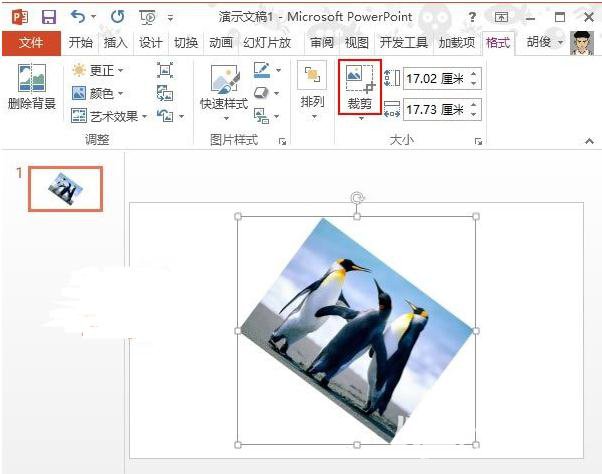The image size is (602, 474).
Task: Open the 大小 group dialog launcher
Action: click(x=478, y=142)
